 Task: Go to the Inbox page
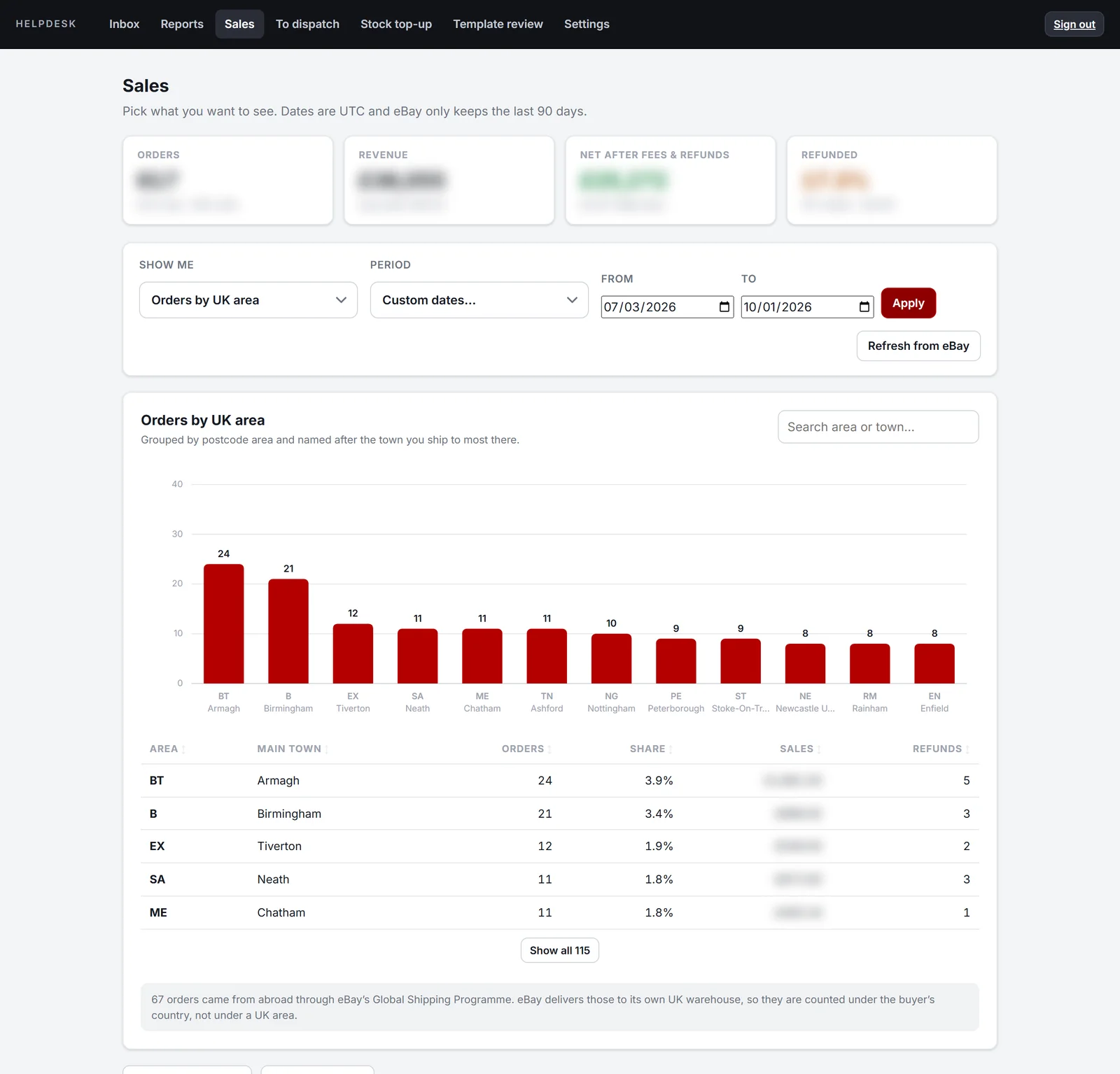click(x=124, y=24)
